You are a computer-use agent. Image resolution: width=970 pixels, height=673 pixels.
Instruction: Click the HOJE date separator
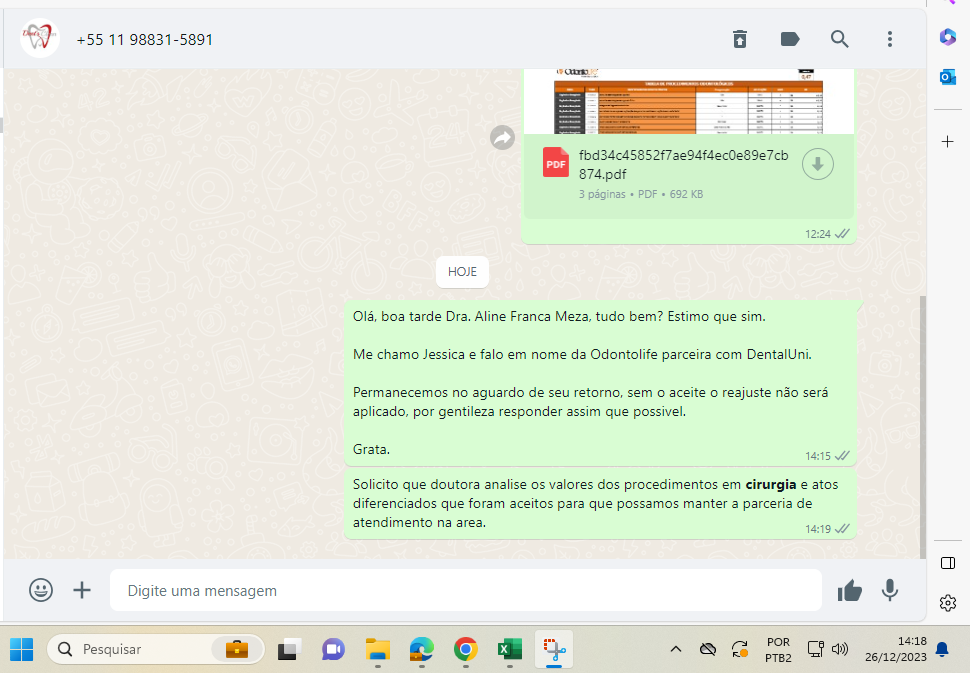click(x=462, y=272)
